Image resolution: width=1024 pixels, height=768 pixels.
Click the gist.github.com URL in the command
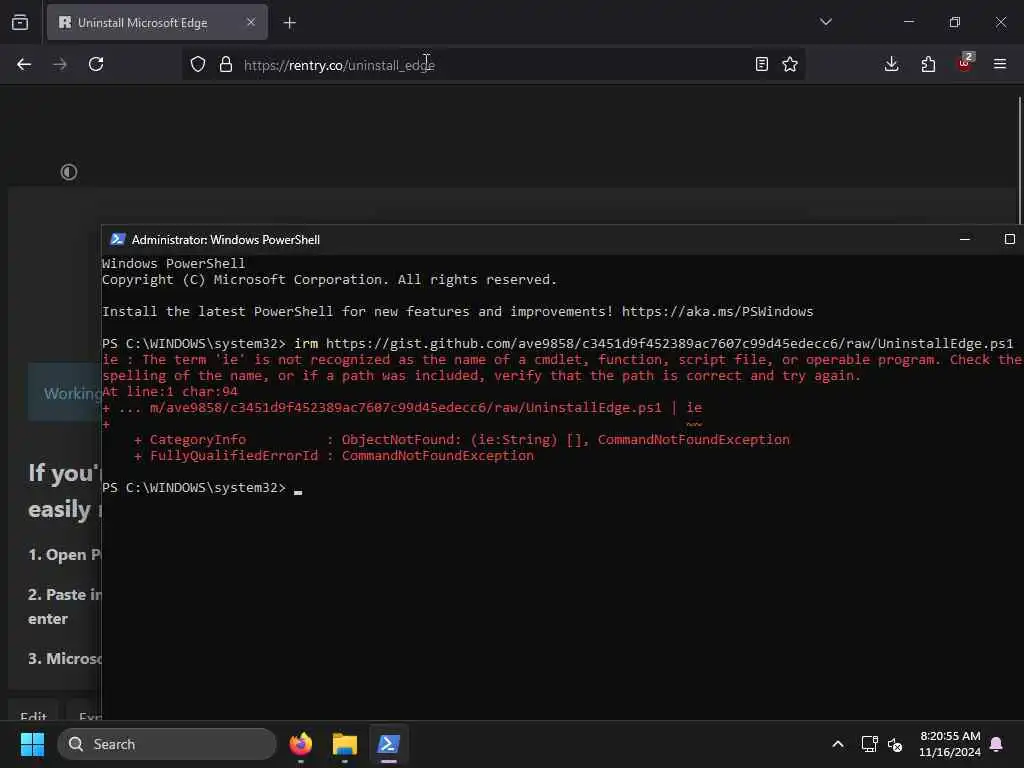click(669, 344)
